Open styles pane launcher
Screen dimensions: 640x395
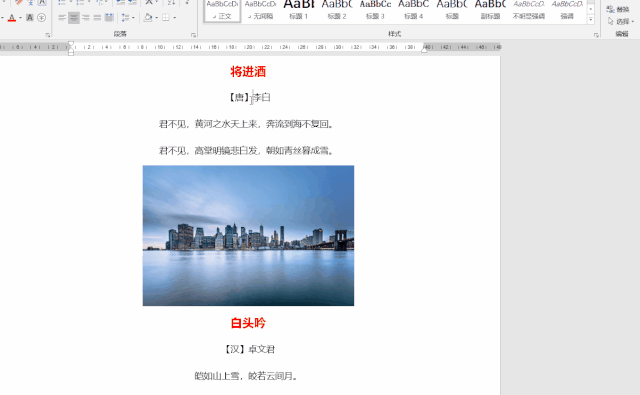[x=596, y=36]
